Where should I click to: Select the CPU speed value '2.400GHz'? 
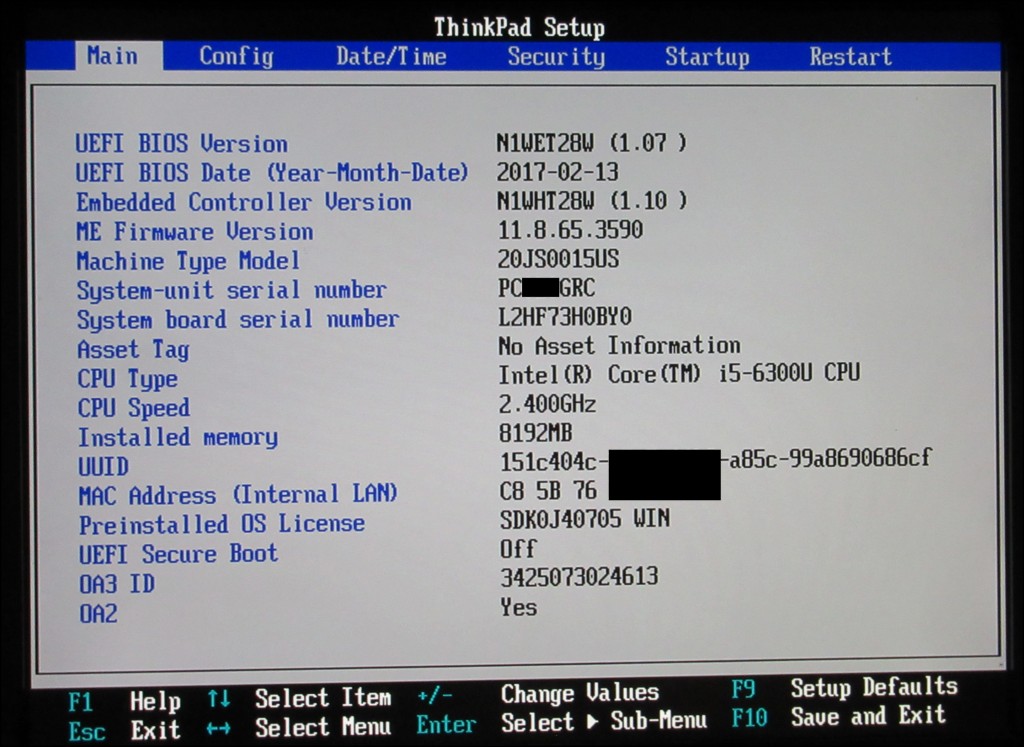pos(547,405)
